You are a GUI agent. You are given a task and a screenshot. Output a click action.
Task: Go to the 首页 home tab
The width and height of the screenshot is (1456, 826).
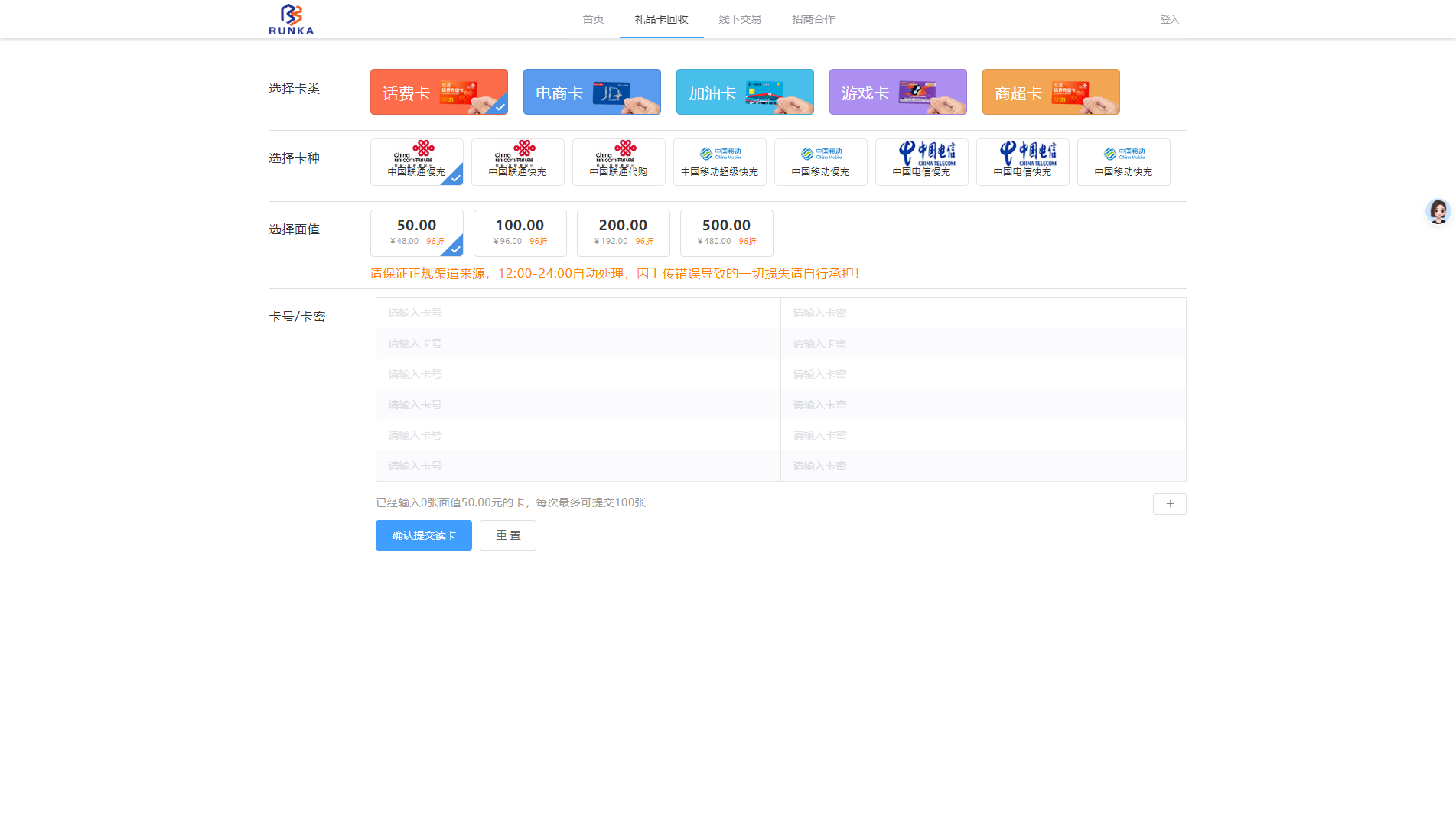593,19
